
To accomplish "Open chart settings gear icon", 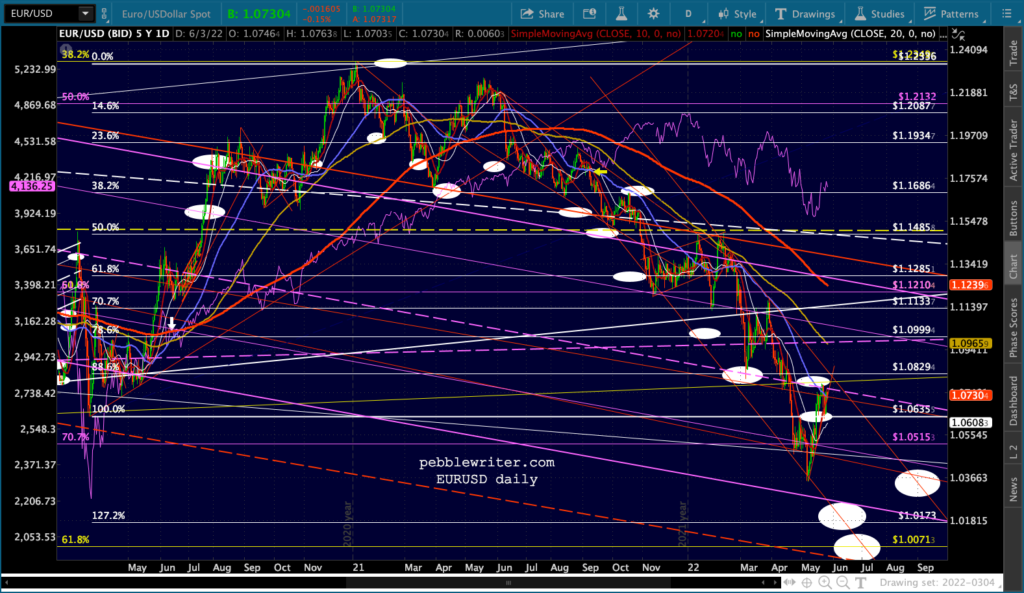I will pyautogui.click(x=653, y=14).
